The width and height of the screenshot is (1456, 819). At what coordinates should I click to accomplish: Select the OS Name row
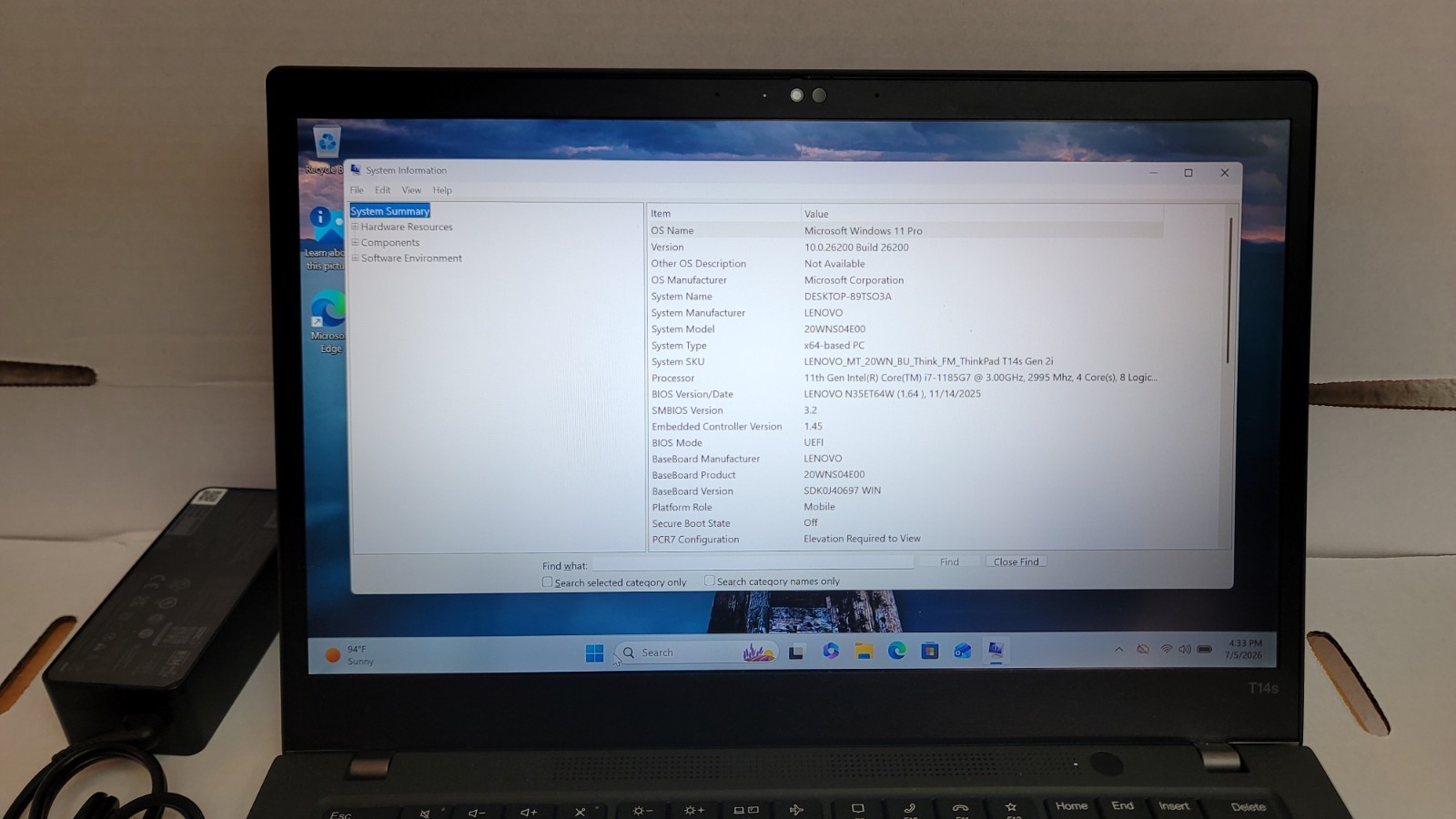click(905, 230)
